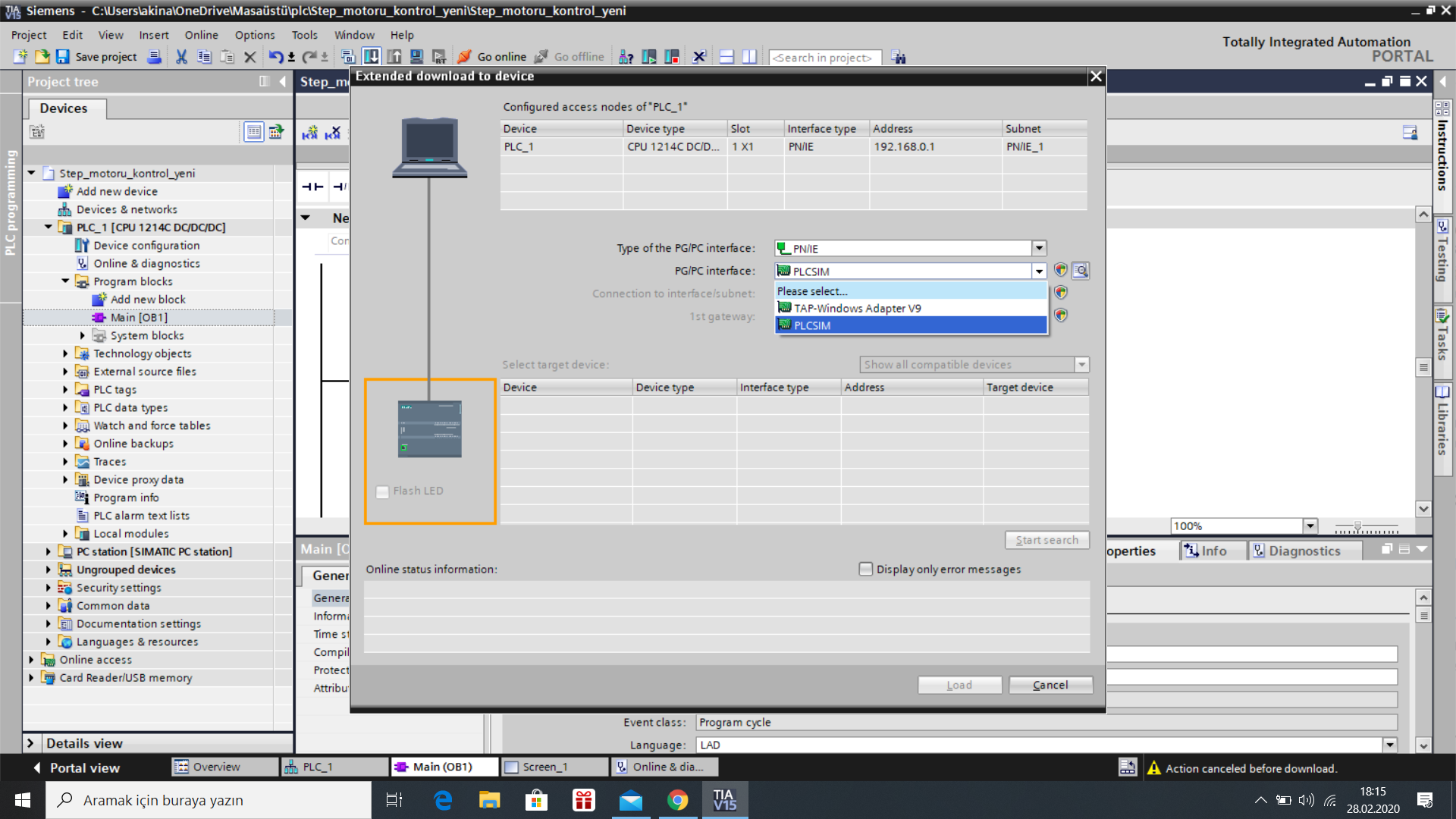
Task: Tick the Flash LED checkbox
Action: coord(382,491)
